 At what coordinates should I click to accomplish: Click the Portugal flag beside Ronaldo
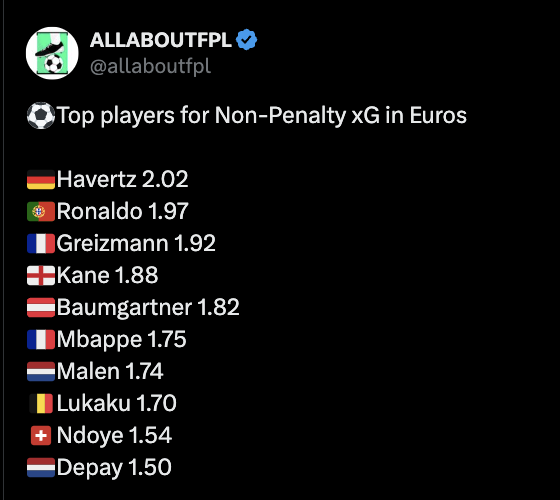coord(41,211)
